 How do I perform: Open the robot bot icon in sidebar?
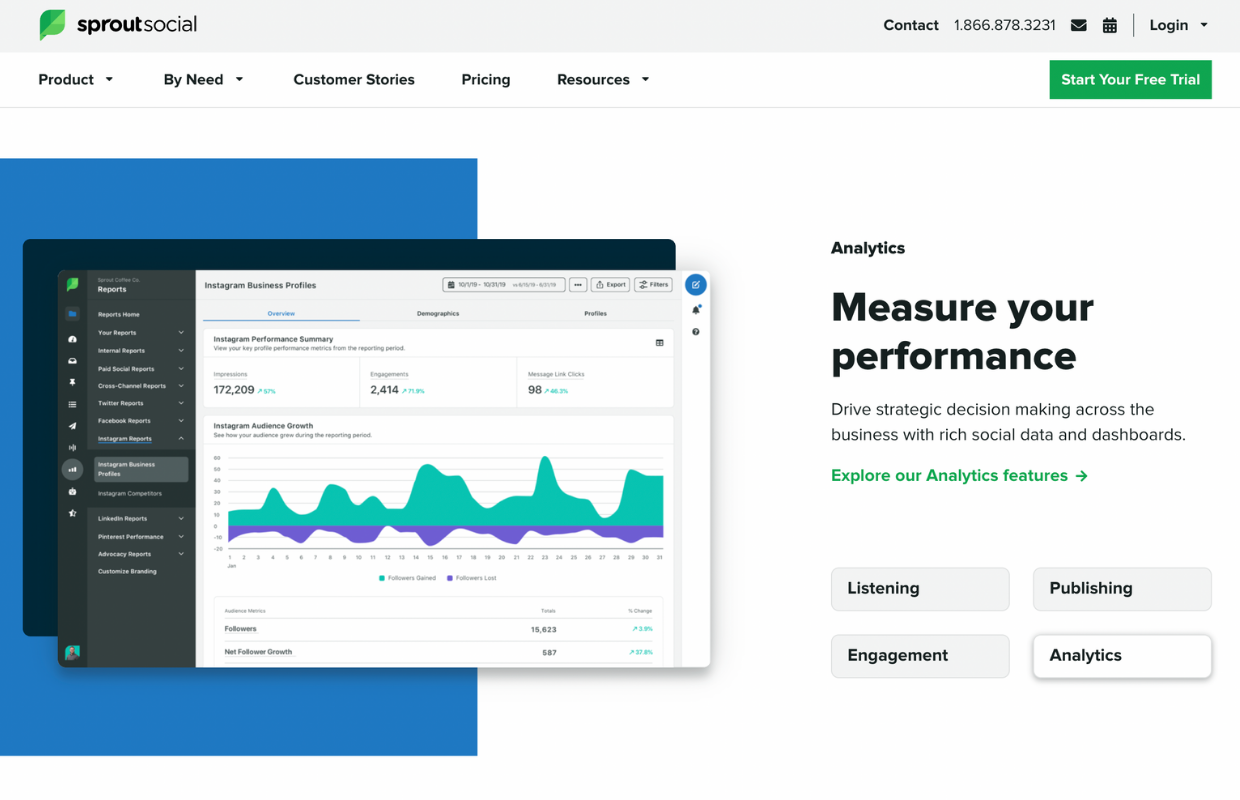click(x=72, y=492)
